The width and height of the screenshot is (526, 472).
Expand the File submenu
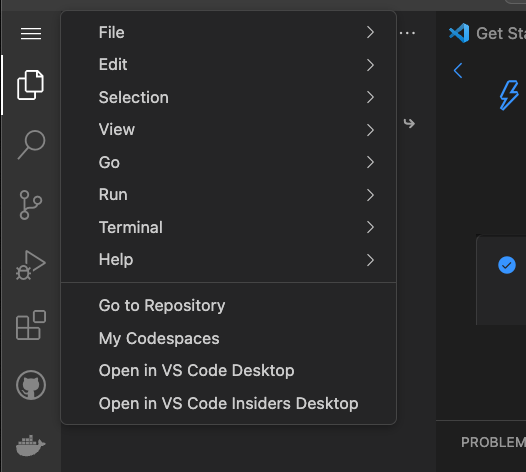(228, 33)
